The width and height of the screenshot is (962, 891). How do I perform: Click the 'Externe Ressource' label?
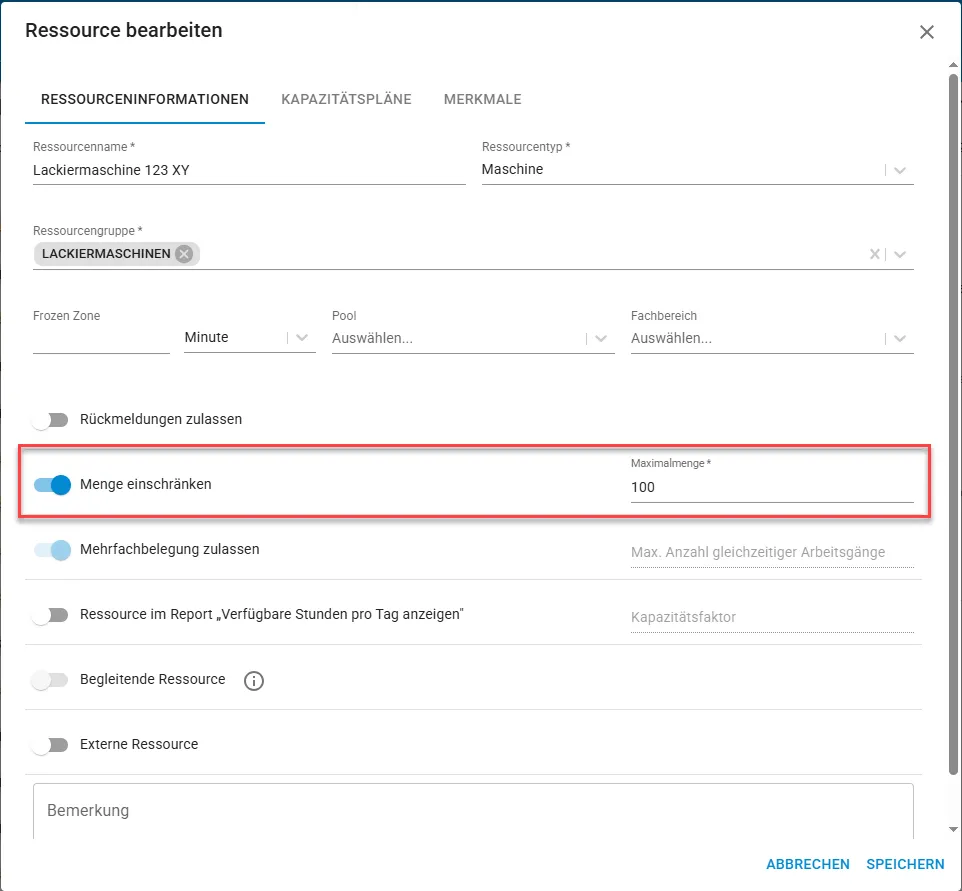[139, 744]
